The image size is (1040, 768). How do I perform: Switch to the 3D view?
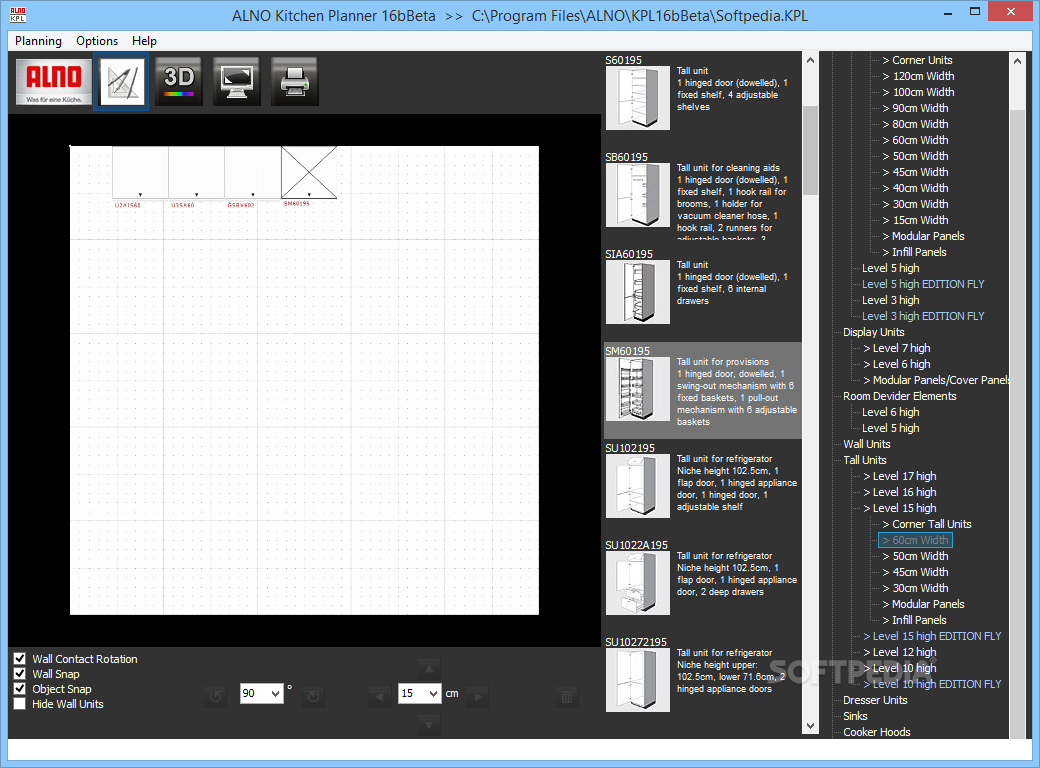(178, 82)
